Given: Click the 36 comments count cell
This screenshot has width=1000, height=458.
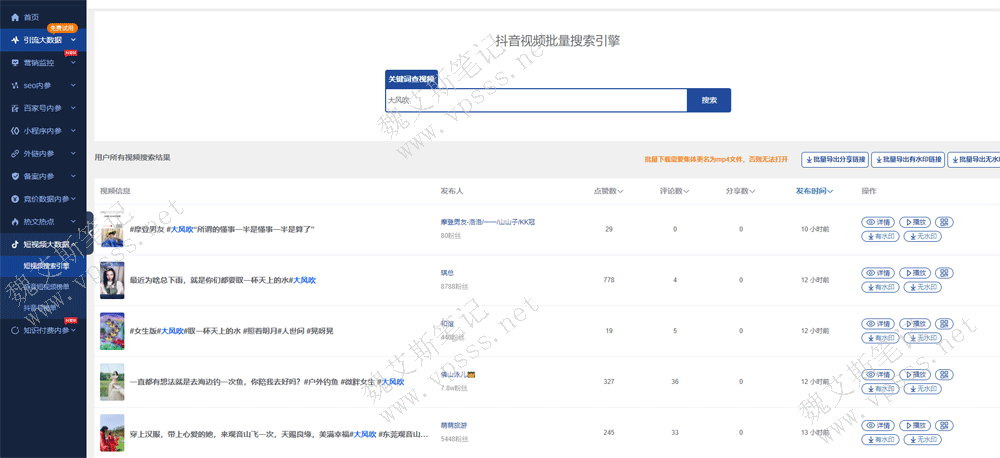Looking at the screenshot, I should coord(675,382).
